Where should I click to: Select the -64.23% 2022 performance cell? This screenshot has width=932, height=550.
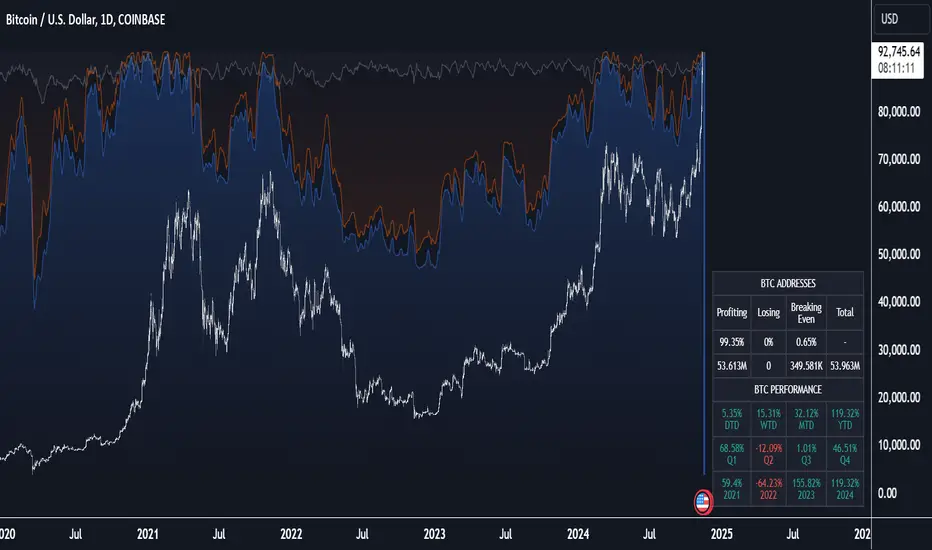tap(769, 489)
